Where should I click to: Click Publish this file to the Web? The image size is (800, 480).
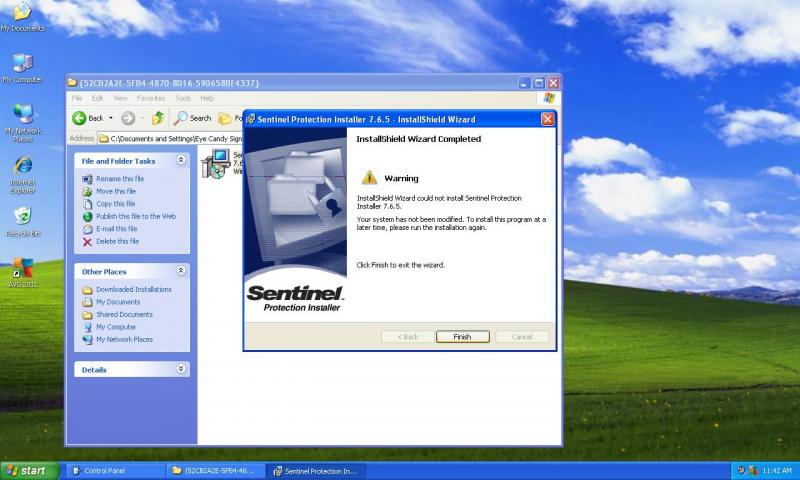[136, 216]
